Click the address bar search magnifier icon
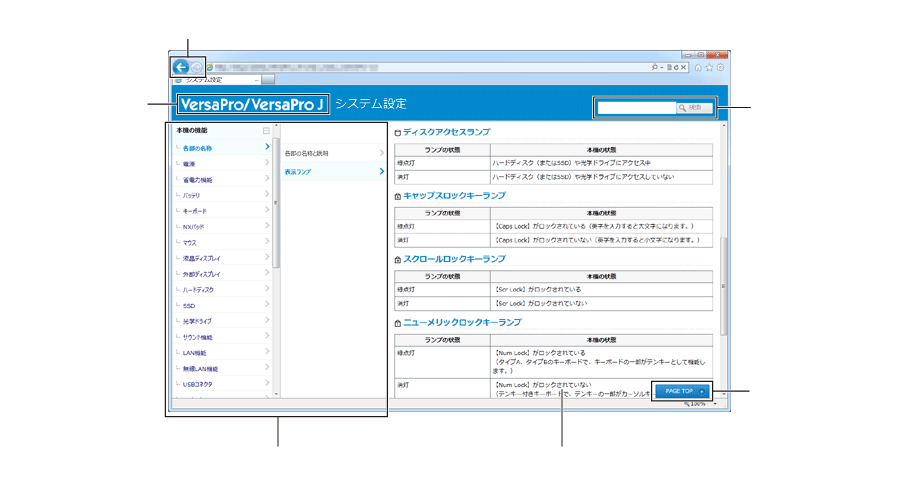Image resolution: width=900 pixels, height=500 pixels. (x=654, y=68)
